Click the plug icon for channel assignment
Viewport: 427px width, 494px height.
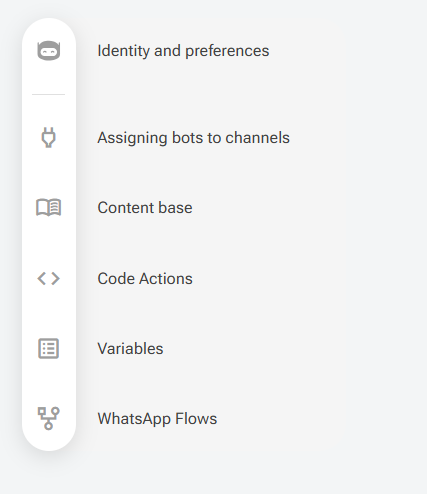point(49,137)
